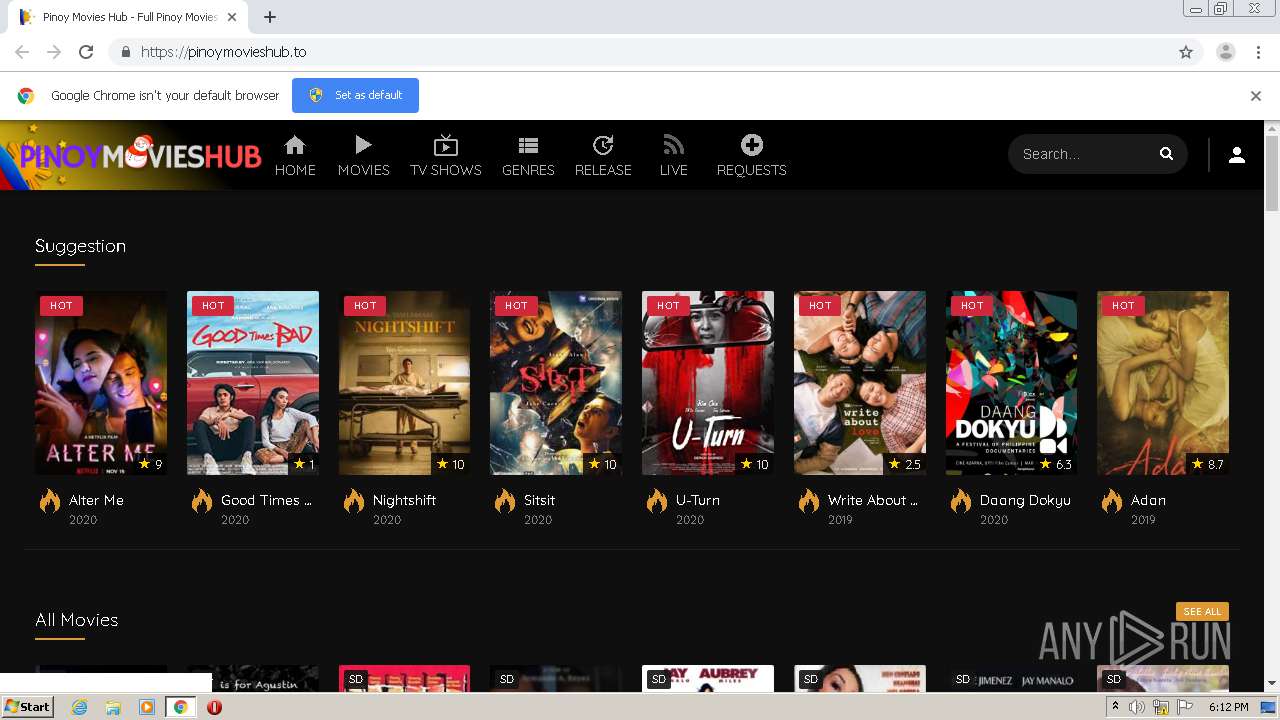Open the Nightshift poster
The height and width of the screenshot is (720, 1280).
(x=404, y=383)
